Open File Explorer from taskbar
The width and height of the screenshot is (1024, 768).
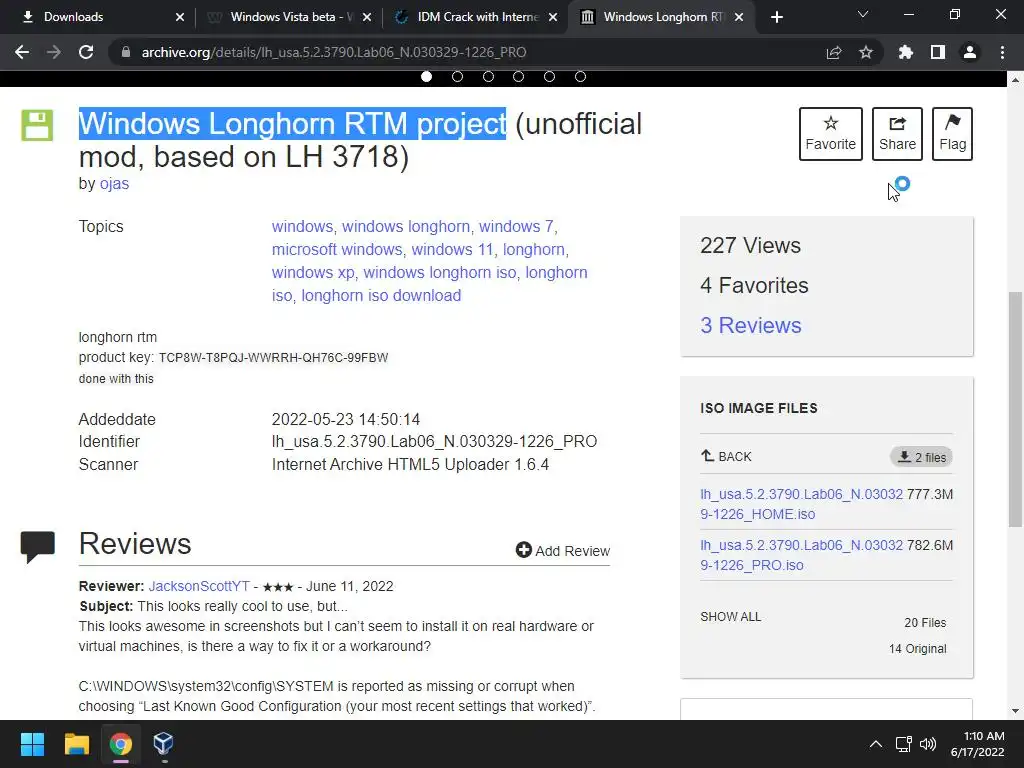(x=76, y=744)
